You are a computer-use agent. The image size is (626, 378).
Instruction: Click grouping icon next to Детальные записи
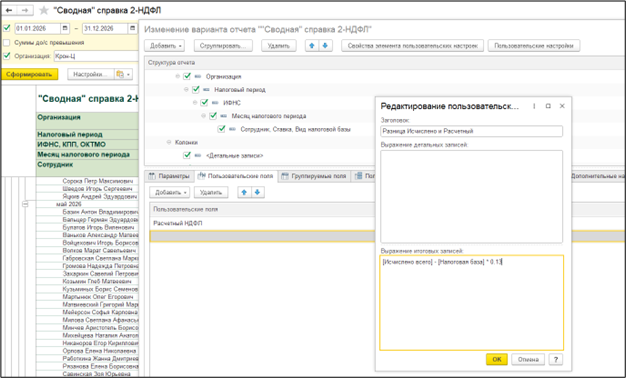198,155
